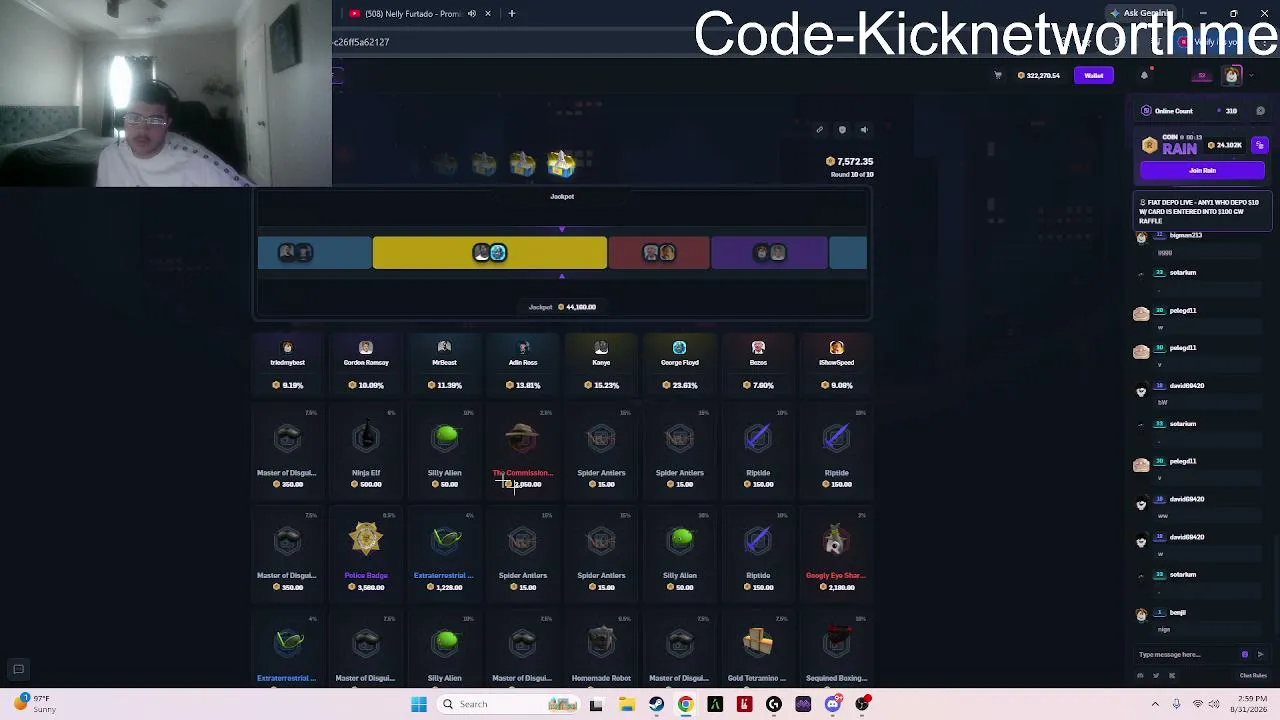This screenshot has height=720, width=1280.
Task: Close the Nelly Furtado browser tab
Action: 488,14
